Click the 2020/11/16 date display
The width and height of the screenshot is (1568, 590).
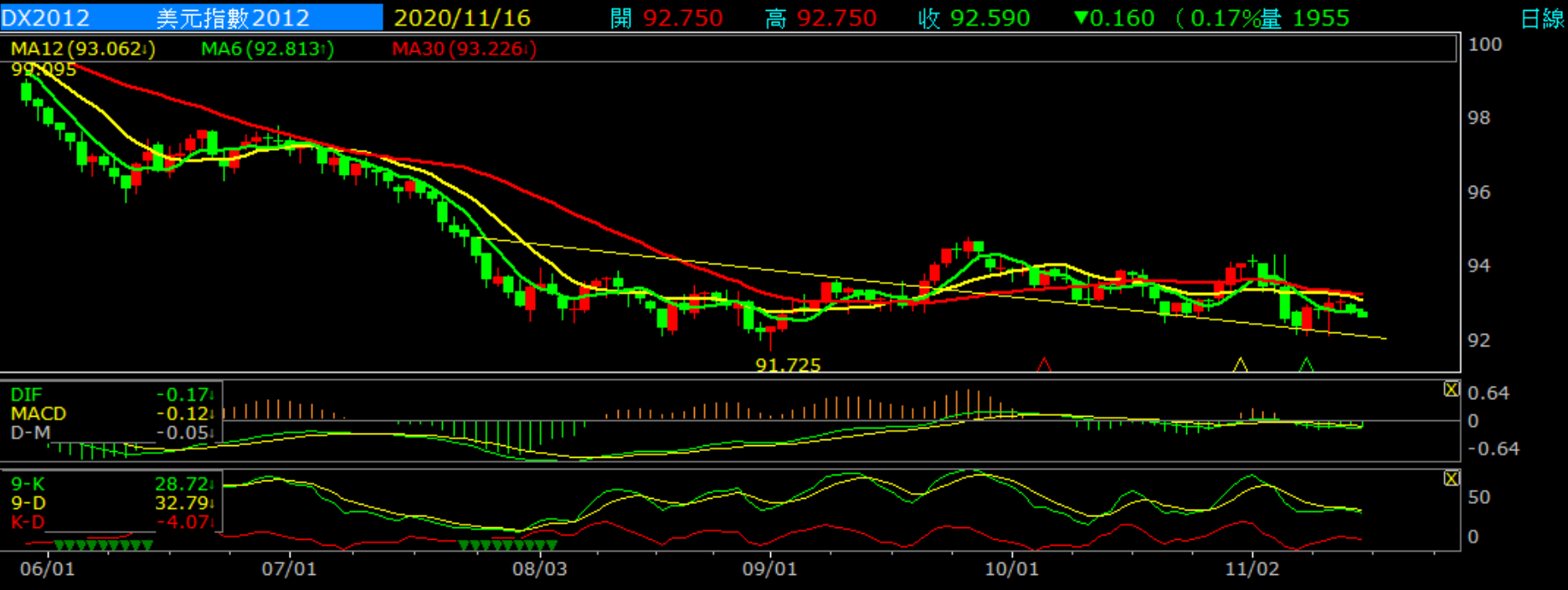click(462, 18)
